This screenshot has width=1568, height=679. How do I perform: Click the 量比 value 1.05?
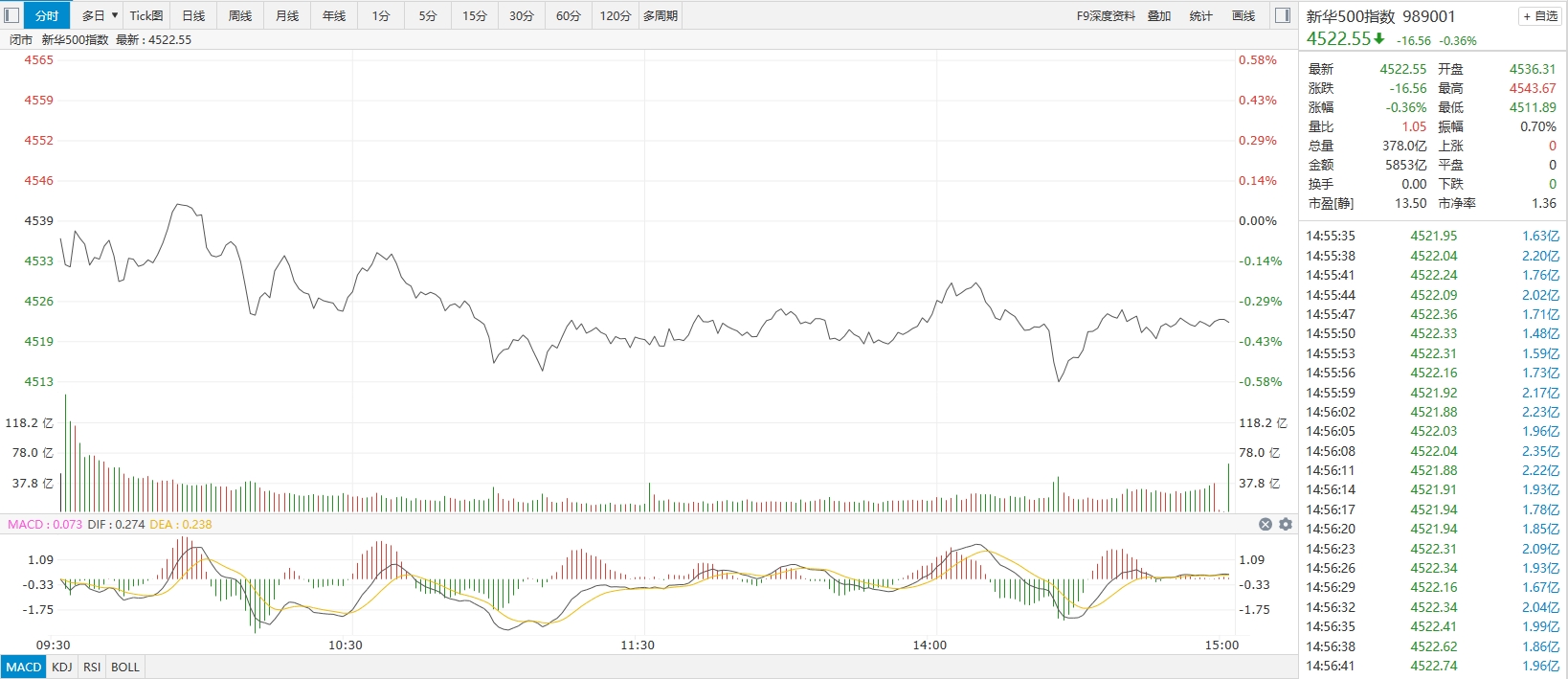coord(1414,126)
